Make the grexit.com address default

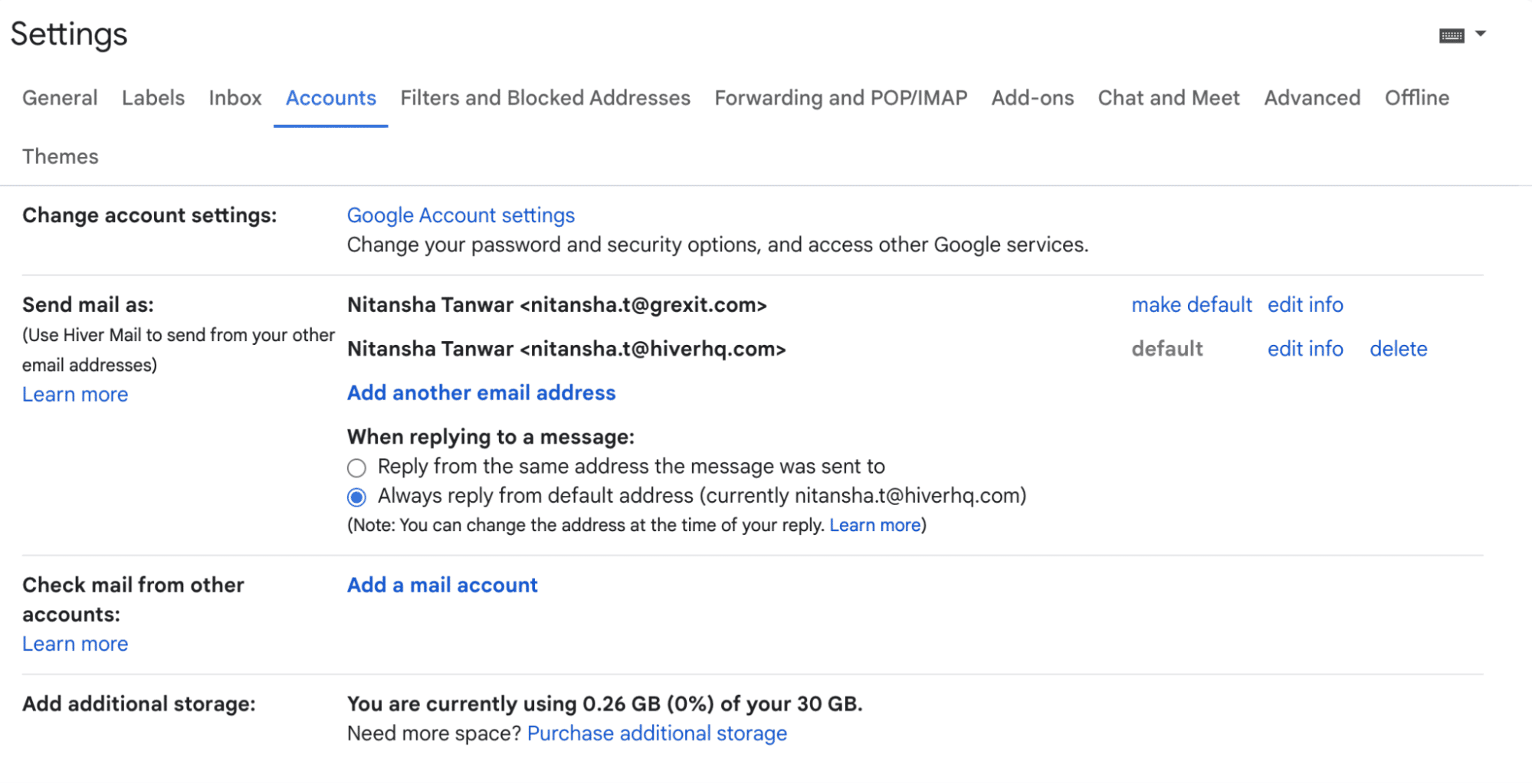(1191, 305)
